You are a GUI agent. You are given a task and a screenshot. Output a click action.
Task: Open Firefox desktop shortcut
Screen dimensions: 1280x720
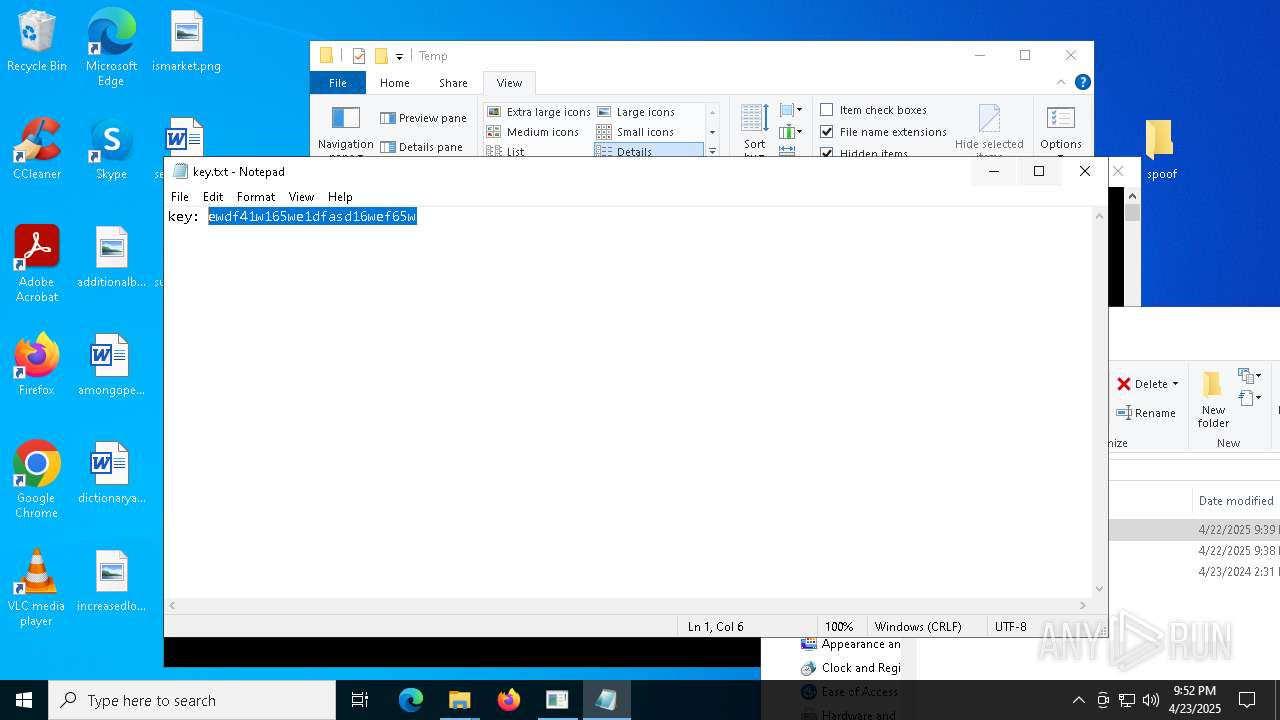pos(37,365)
